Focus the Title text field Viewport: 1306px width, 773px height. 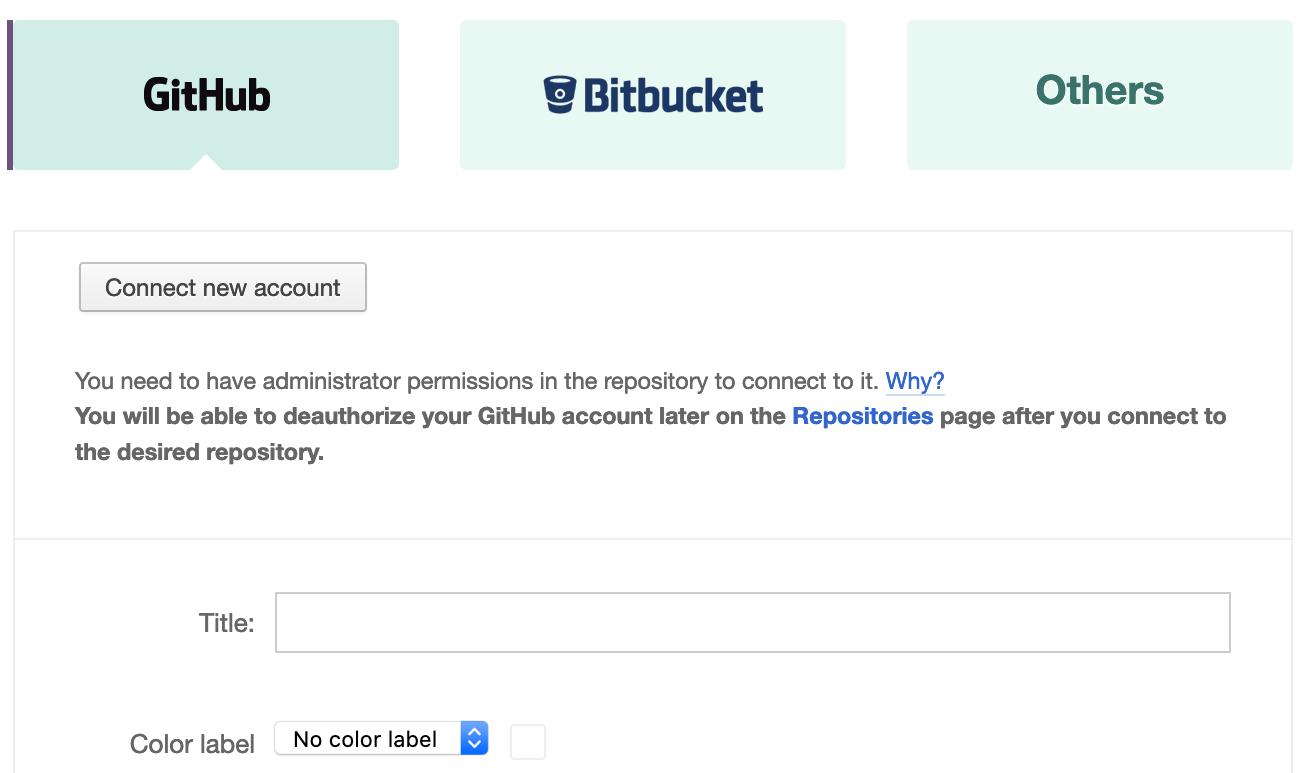point(752,623)
